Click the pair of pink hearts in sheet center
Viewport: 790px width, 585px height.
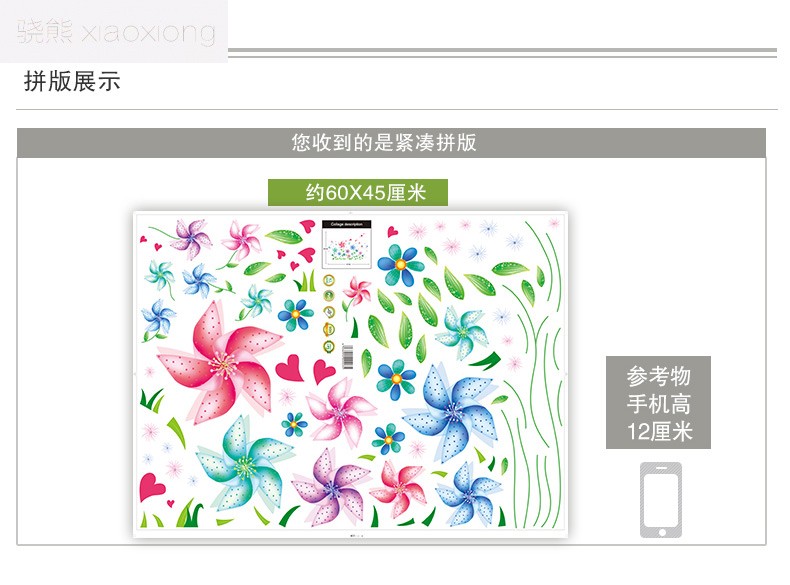(x=305, y=368)
